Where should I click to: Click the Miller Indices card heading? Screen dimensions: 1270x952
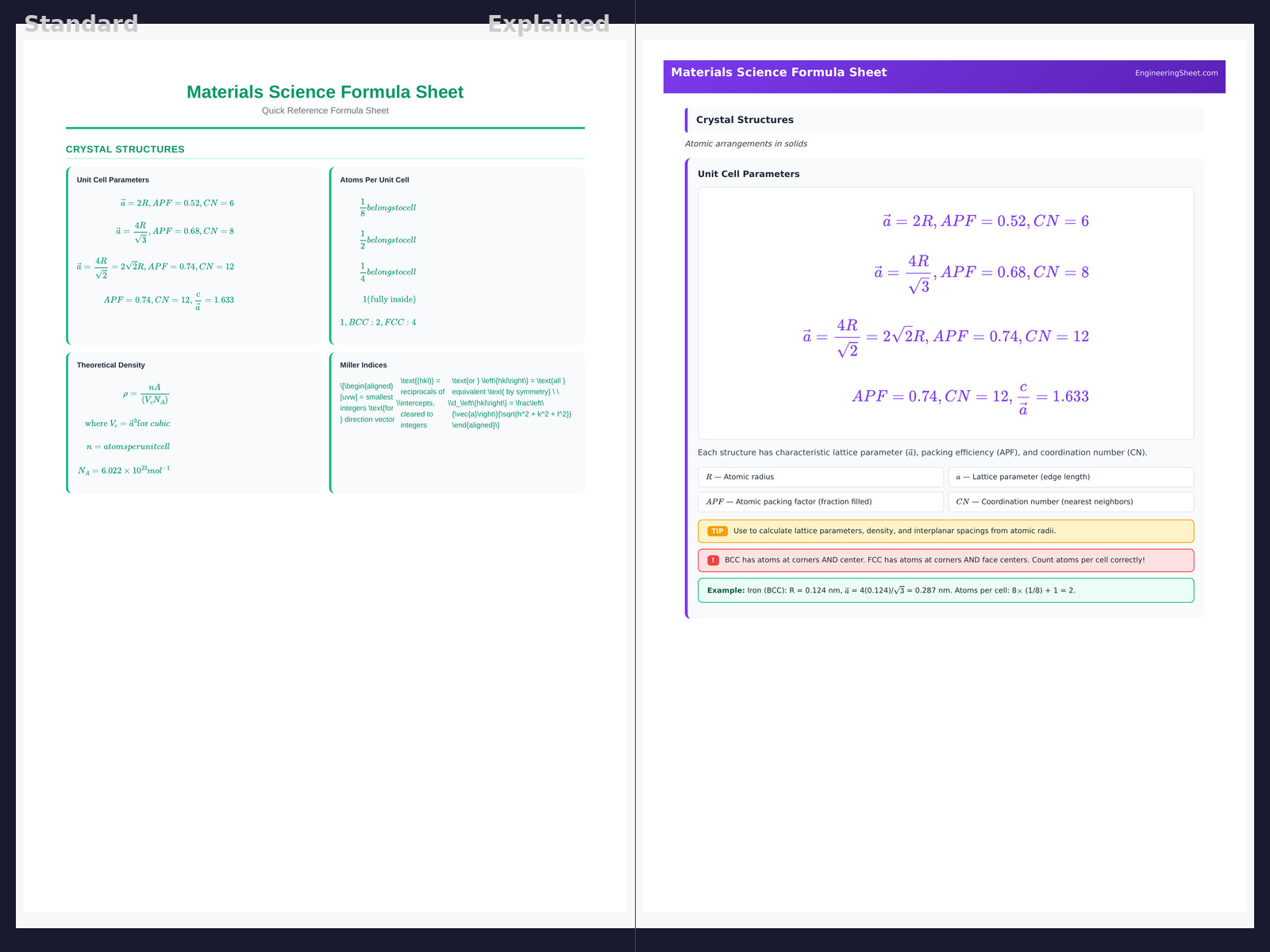pos(364,365)
